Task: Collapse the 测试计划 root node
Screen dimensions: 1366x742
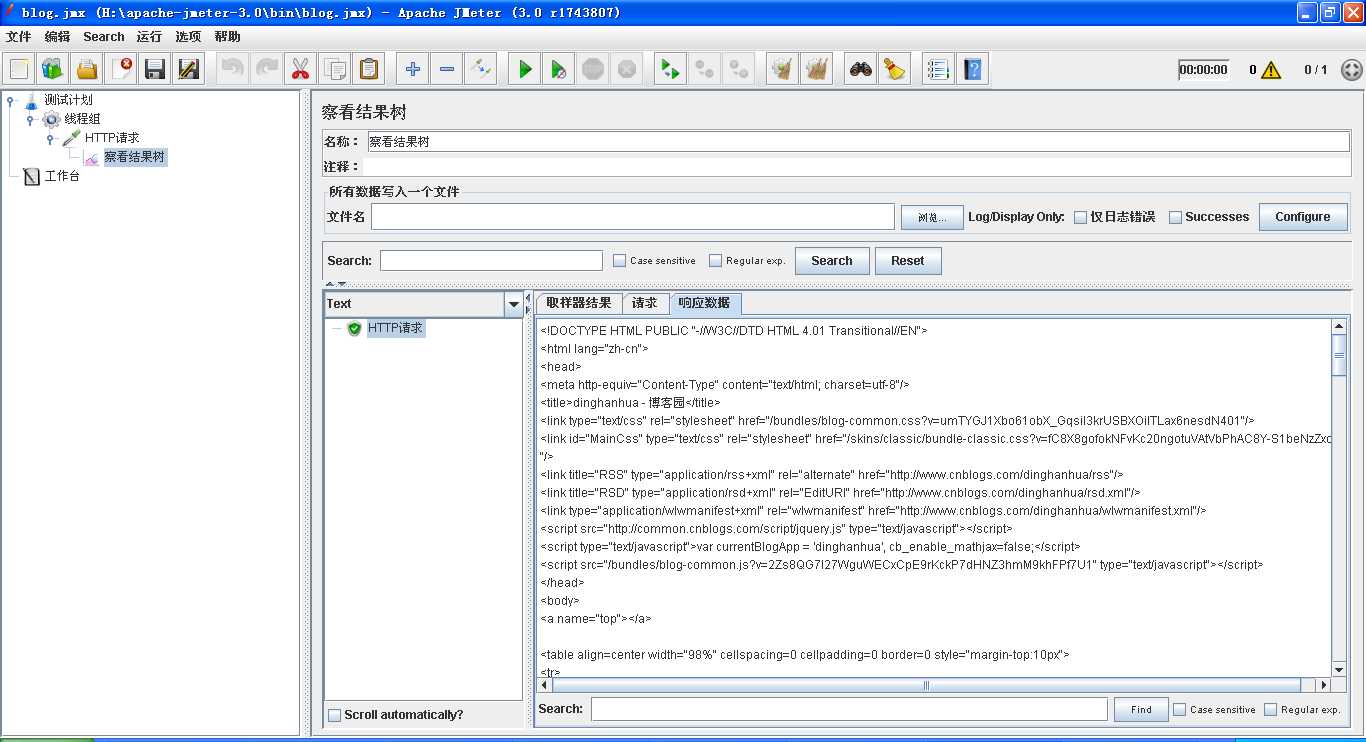Action: (11, 100)
